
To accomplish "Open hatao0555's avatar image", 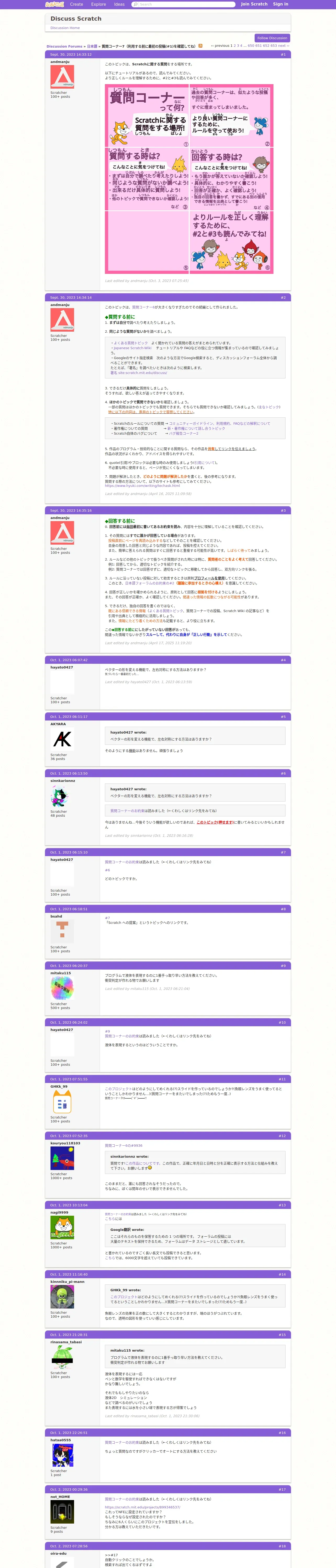I will pyautogui.click(x=62, y=1455).
